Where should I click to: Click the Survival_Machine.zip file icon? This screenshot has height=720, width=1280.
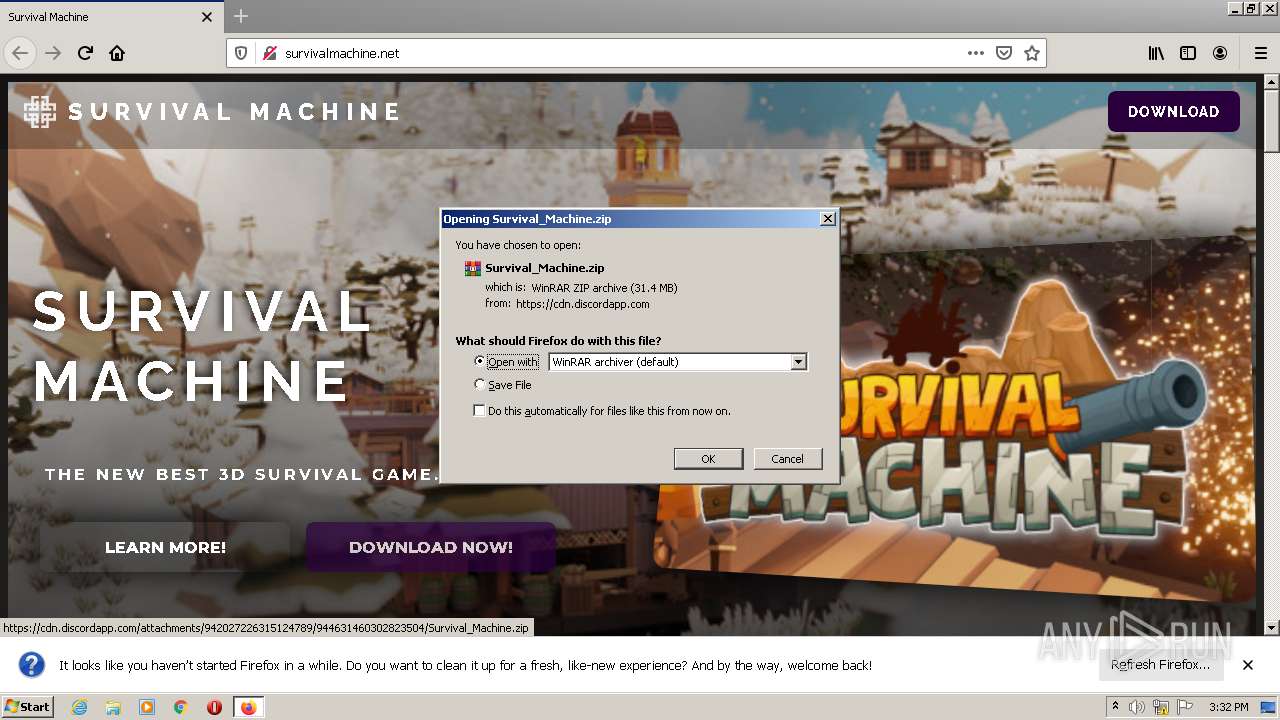pos(473,268)
